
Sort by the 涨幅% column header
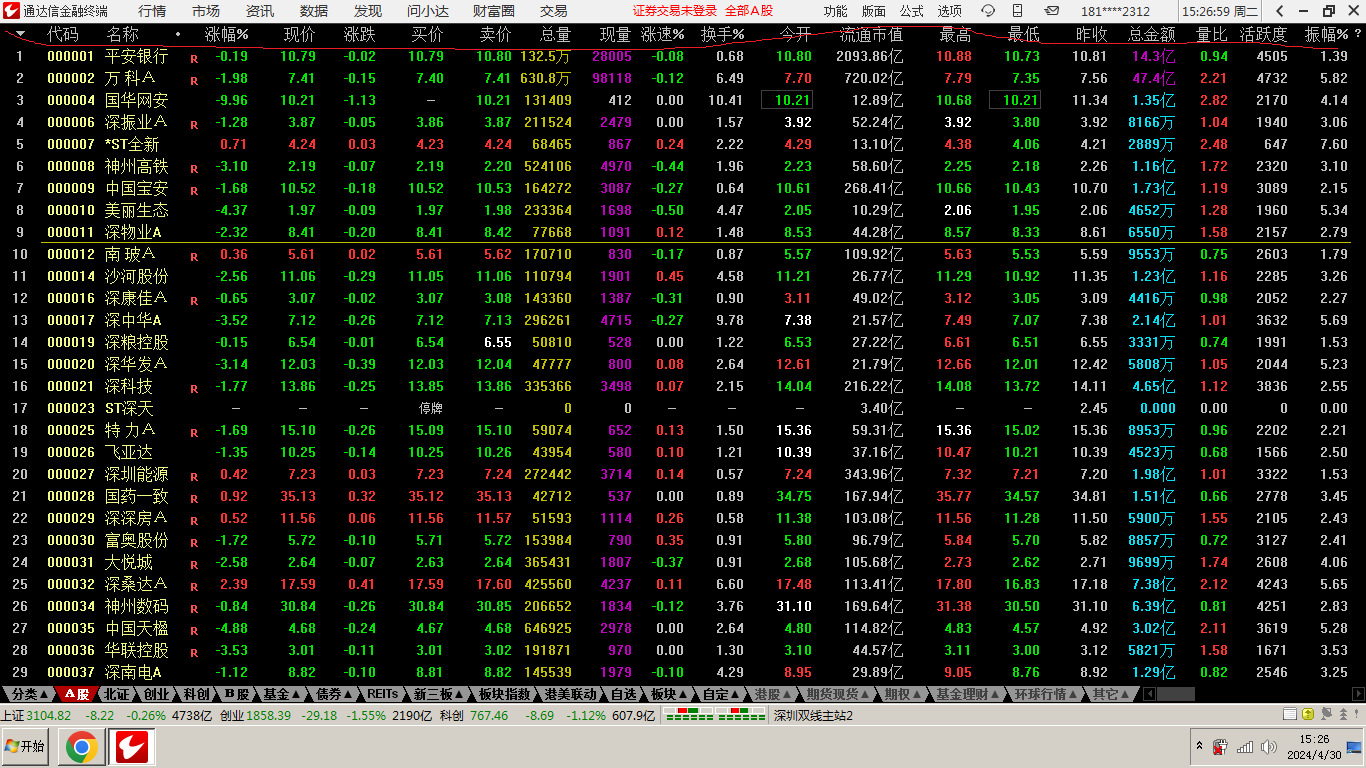point(226,34)
